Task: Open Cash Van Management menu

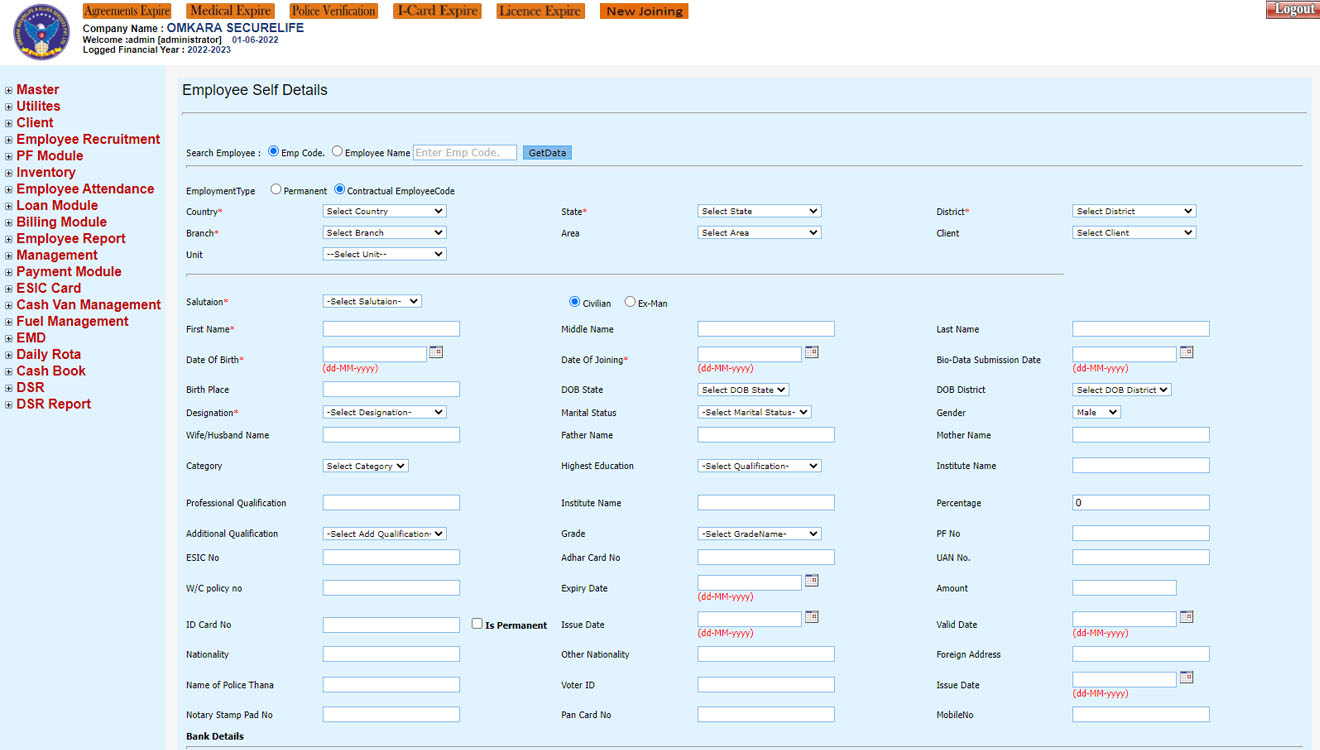Action: click(x=88, y=305)
